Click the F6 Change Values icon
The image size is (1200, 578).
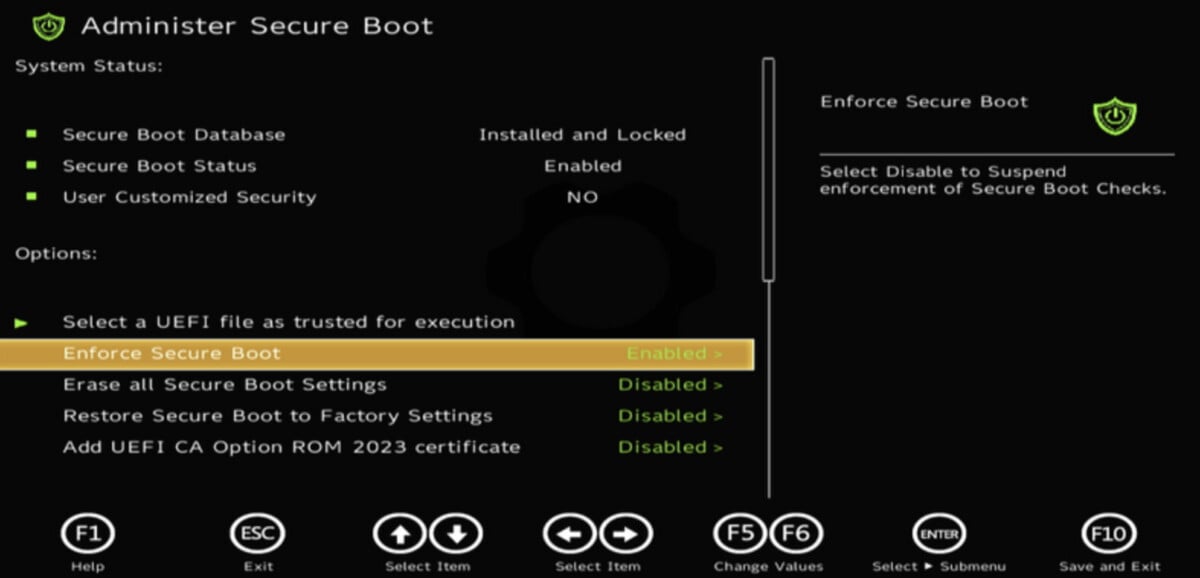pos(796,534)
